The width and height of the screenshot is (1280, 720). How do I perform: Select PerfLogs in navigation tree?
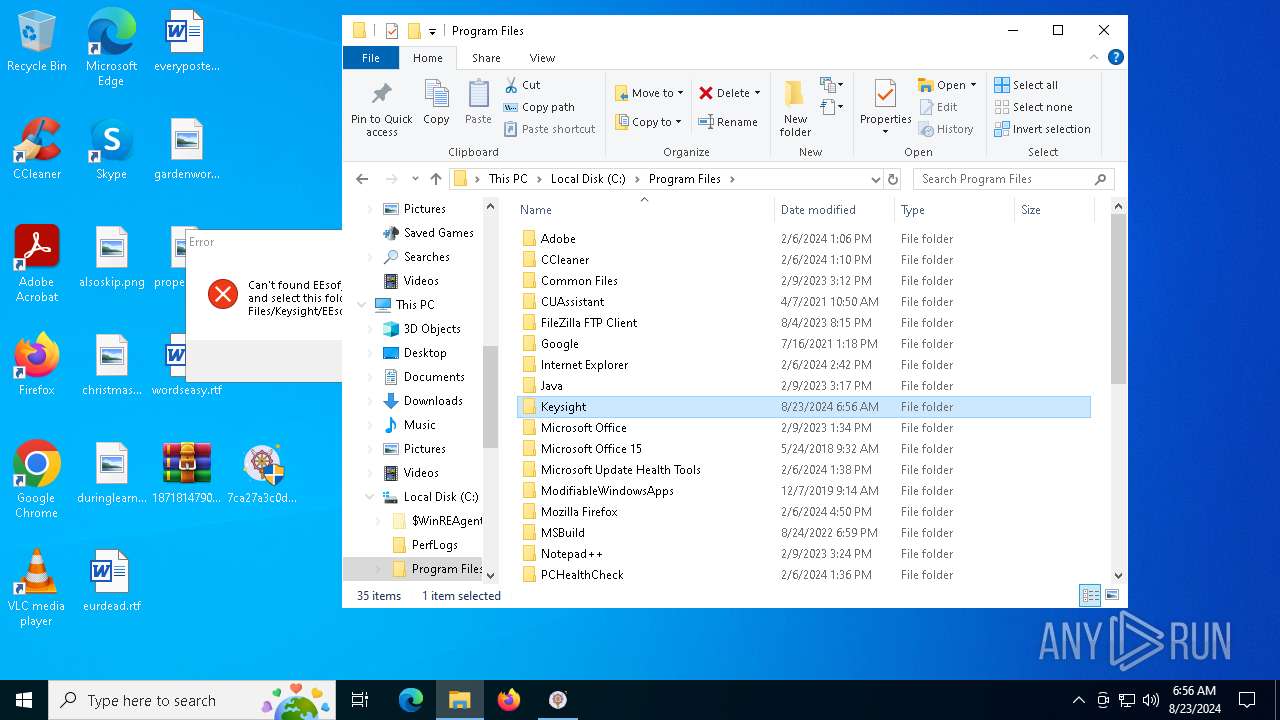point(434,545)
